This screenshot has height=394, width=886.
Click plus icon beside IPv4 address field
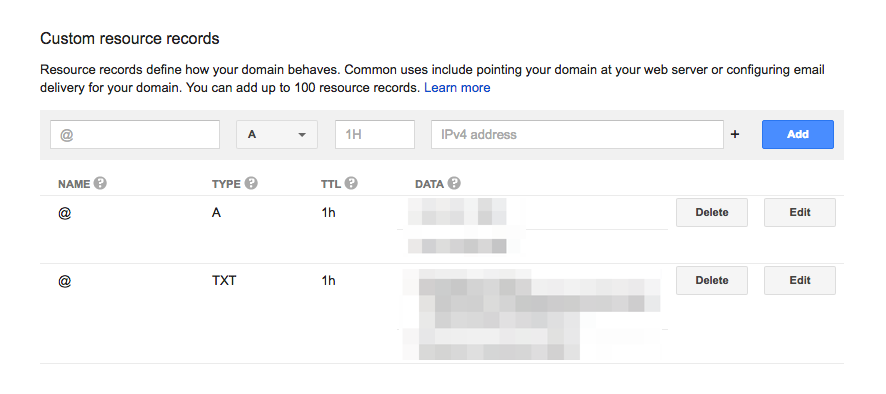pos(735,135)
